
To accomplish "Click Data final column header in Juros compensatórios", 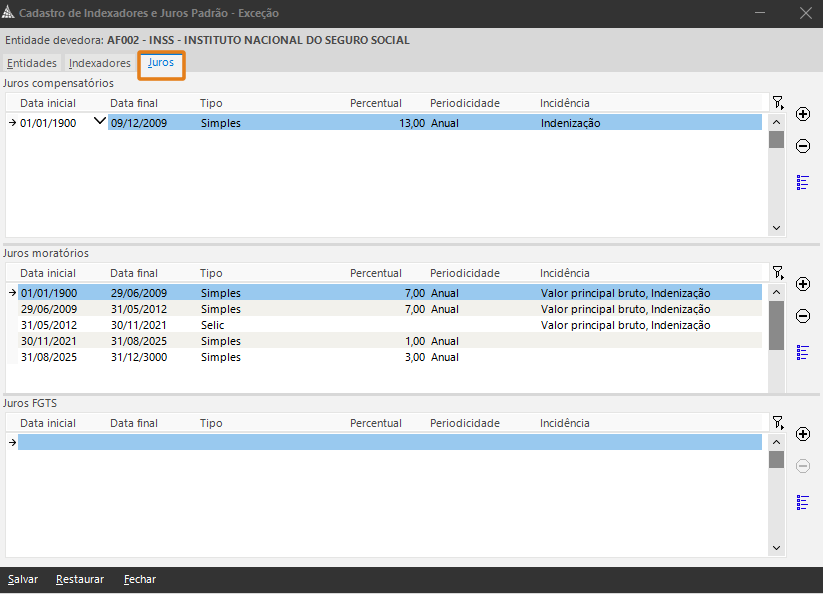I will 134,103.
